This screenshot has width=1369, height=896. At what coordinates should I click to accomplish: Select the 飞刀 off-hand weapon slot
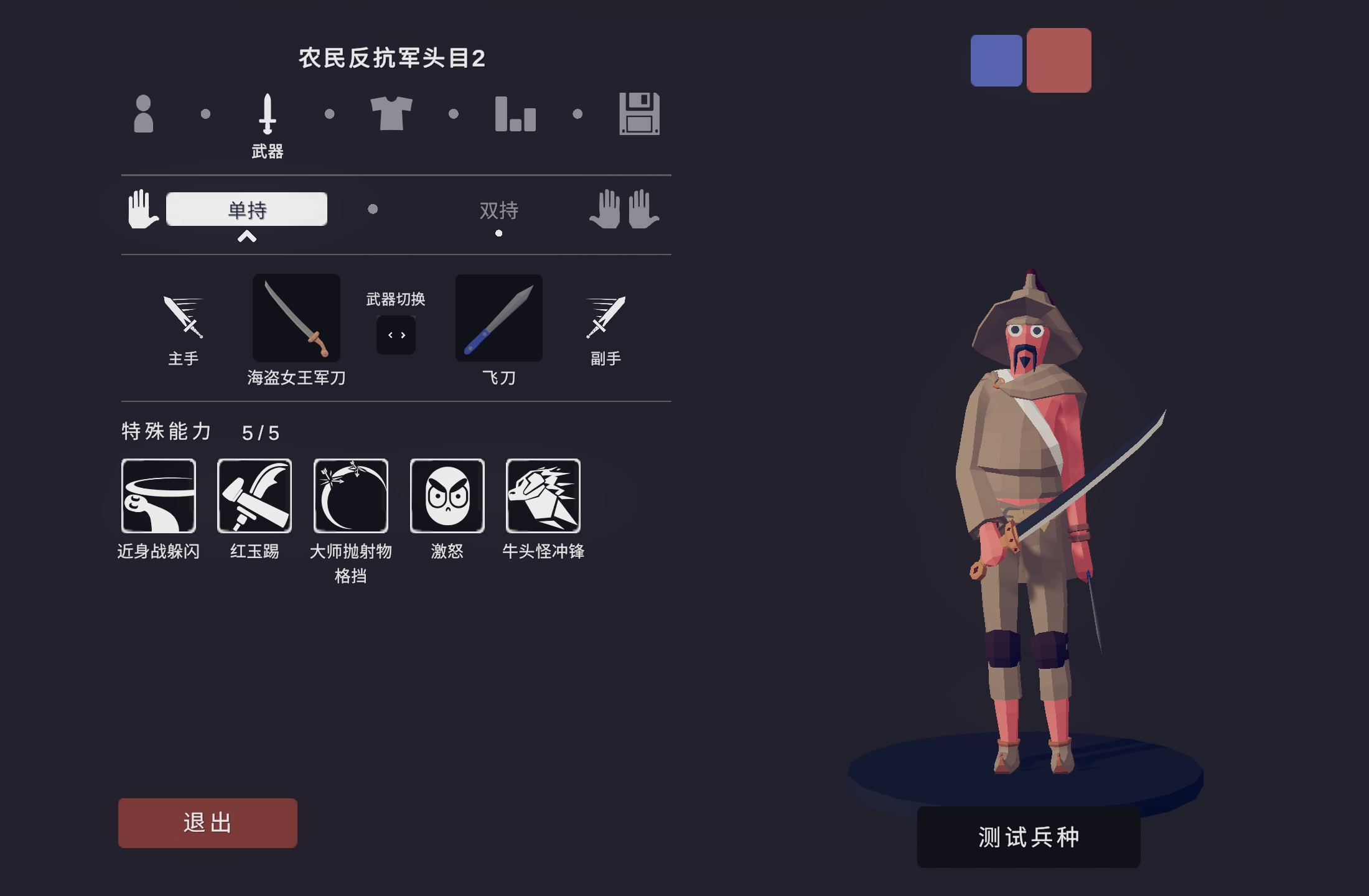tap(499, 318)
